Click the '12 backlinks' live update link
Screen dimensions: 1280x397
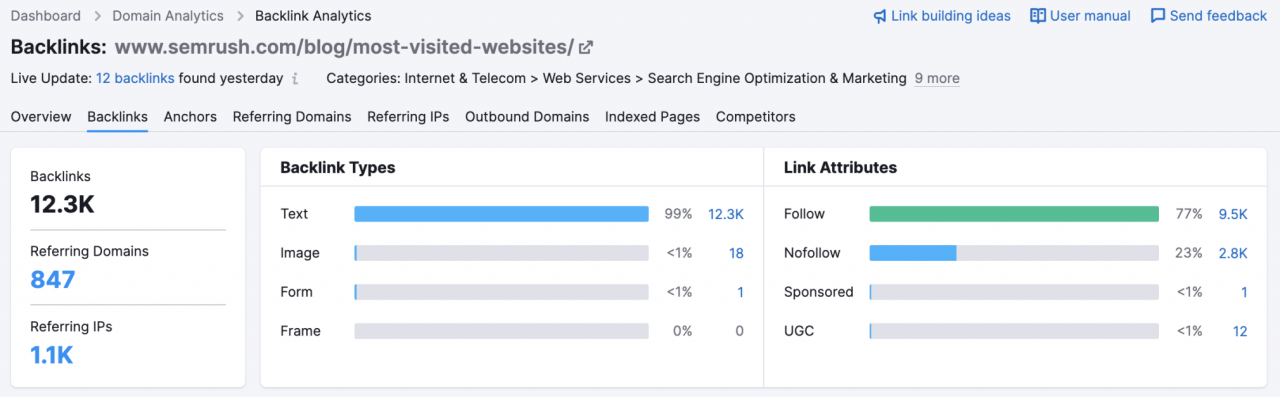(x=135, y=78)
